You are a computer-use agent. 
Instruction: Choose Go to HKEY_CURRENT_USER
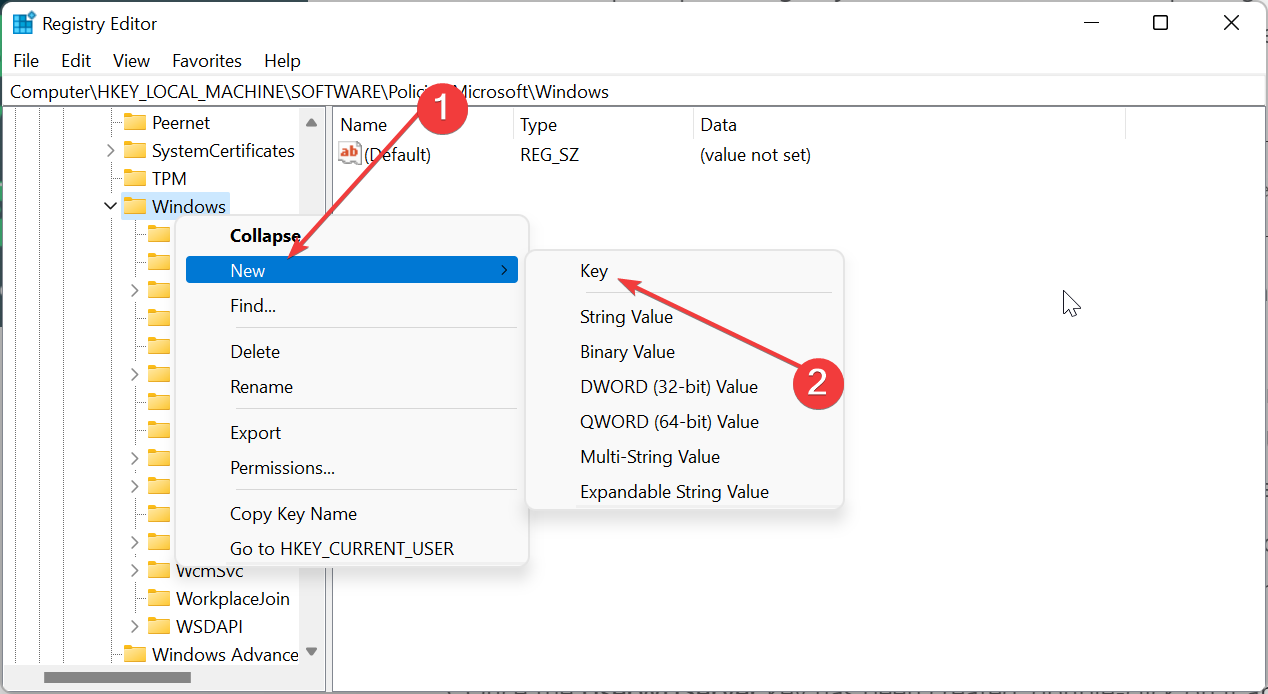click(352, 549)
